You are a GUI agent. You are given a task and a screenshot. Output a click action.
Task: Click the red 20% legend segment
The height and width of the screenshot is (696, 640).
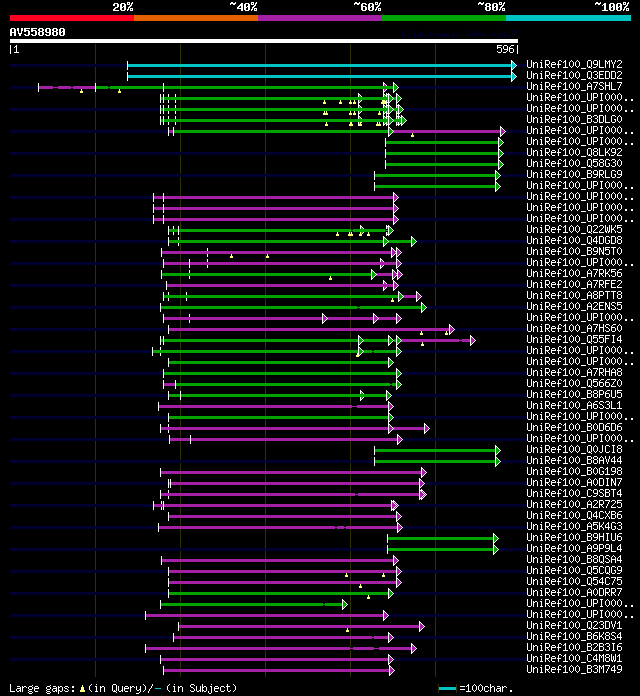tap(72, 18)
